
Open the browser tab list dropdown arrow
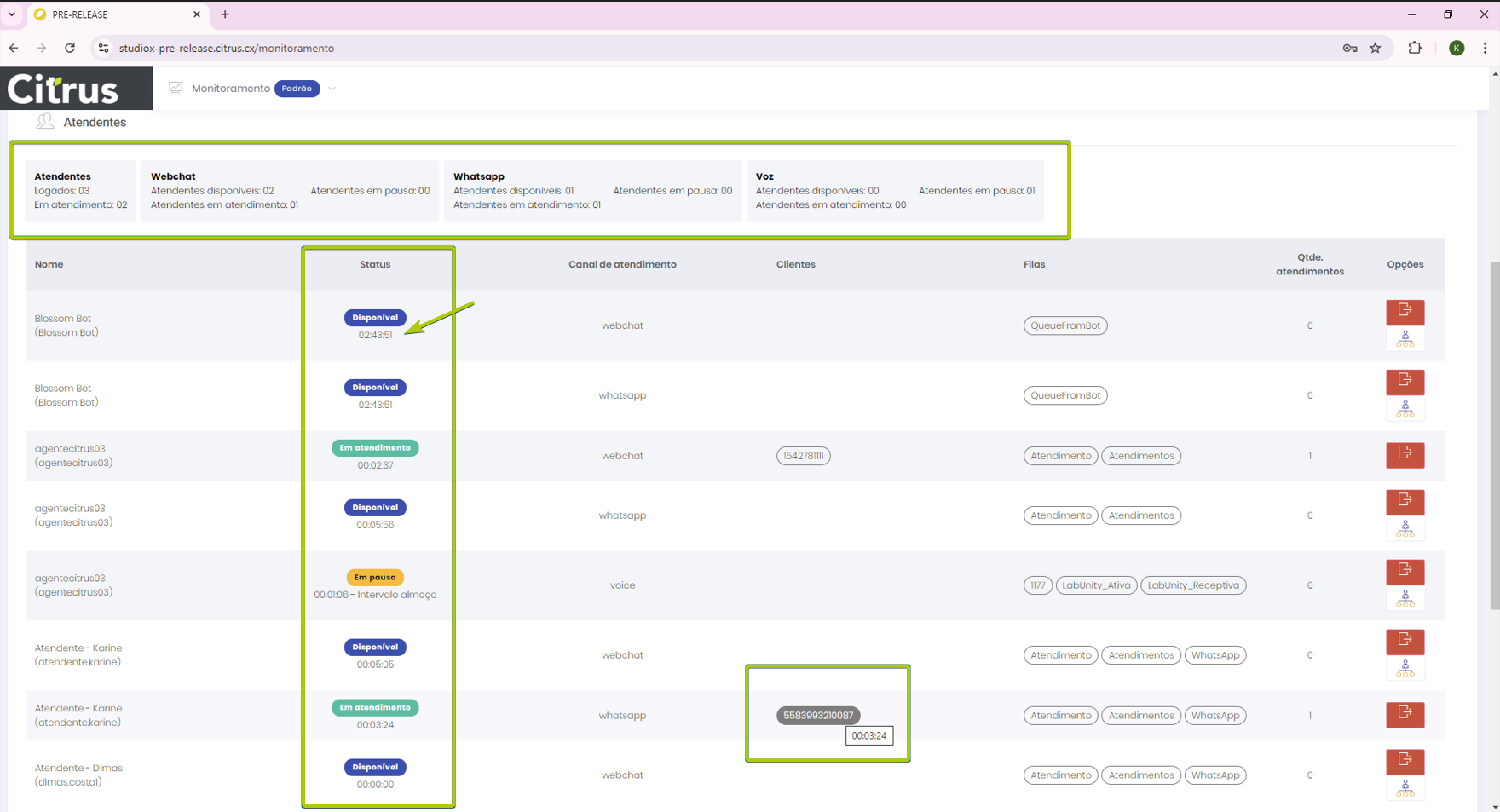[12, 14]
